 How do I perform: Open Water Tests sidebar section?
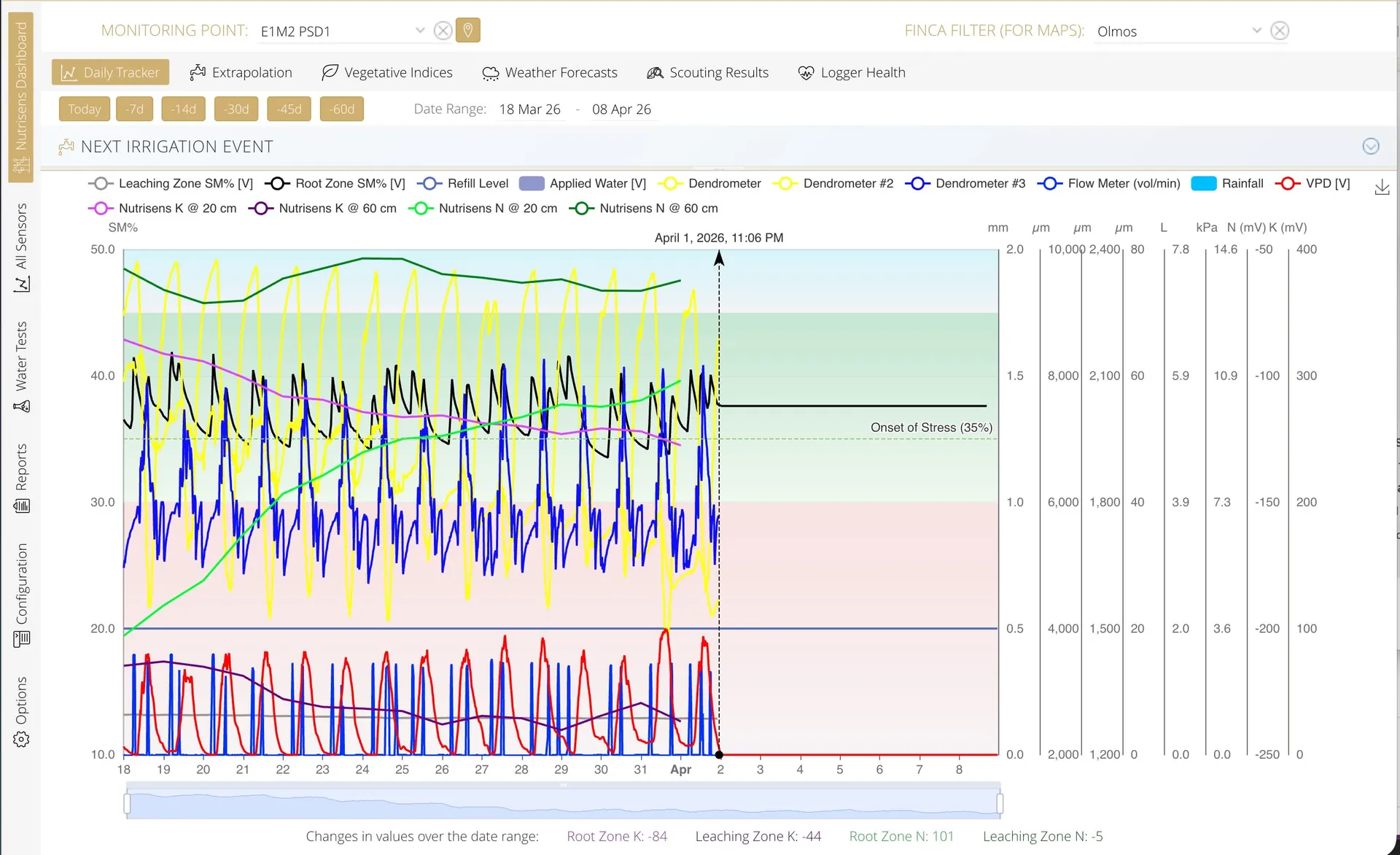click(x=21, y=367)
